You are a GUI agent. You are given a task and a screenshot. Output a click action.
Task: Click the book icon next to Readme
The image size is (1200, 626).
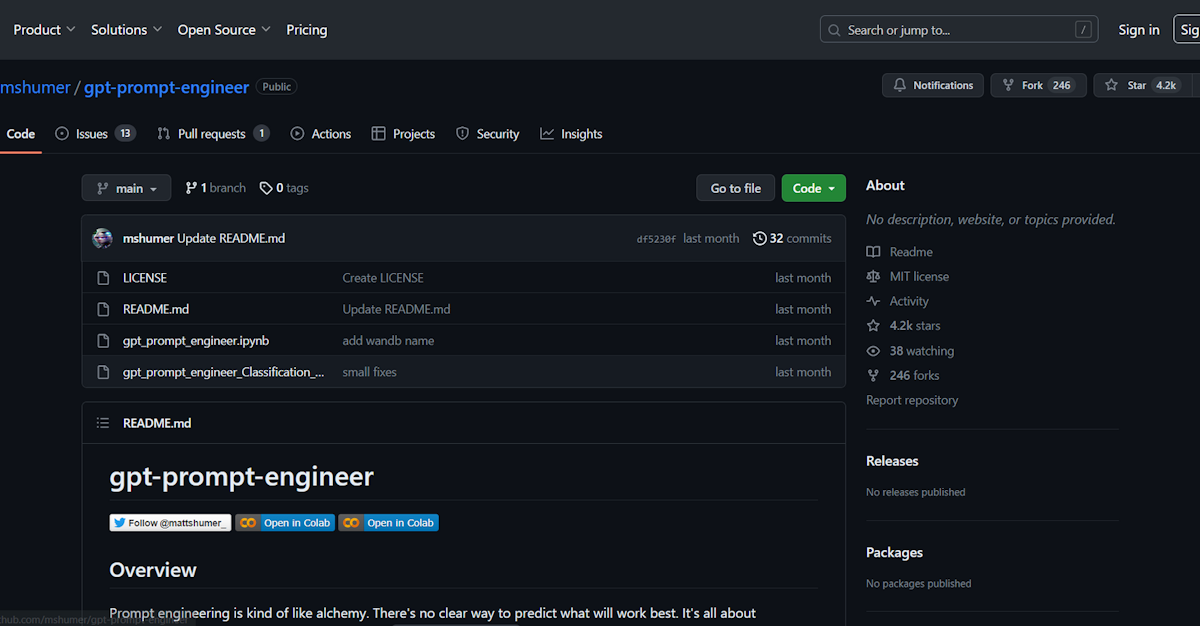(x=873, y=252)
